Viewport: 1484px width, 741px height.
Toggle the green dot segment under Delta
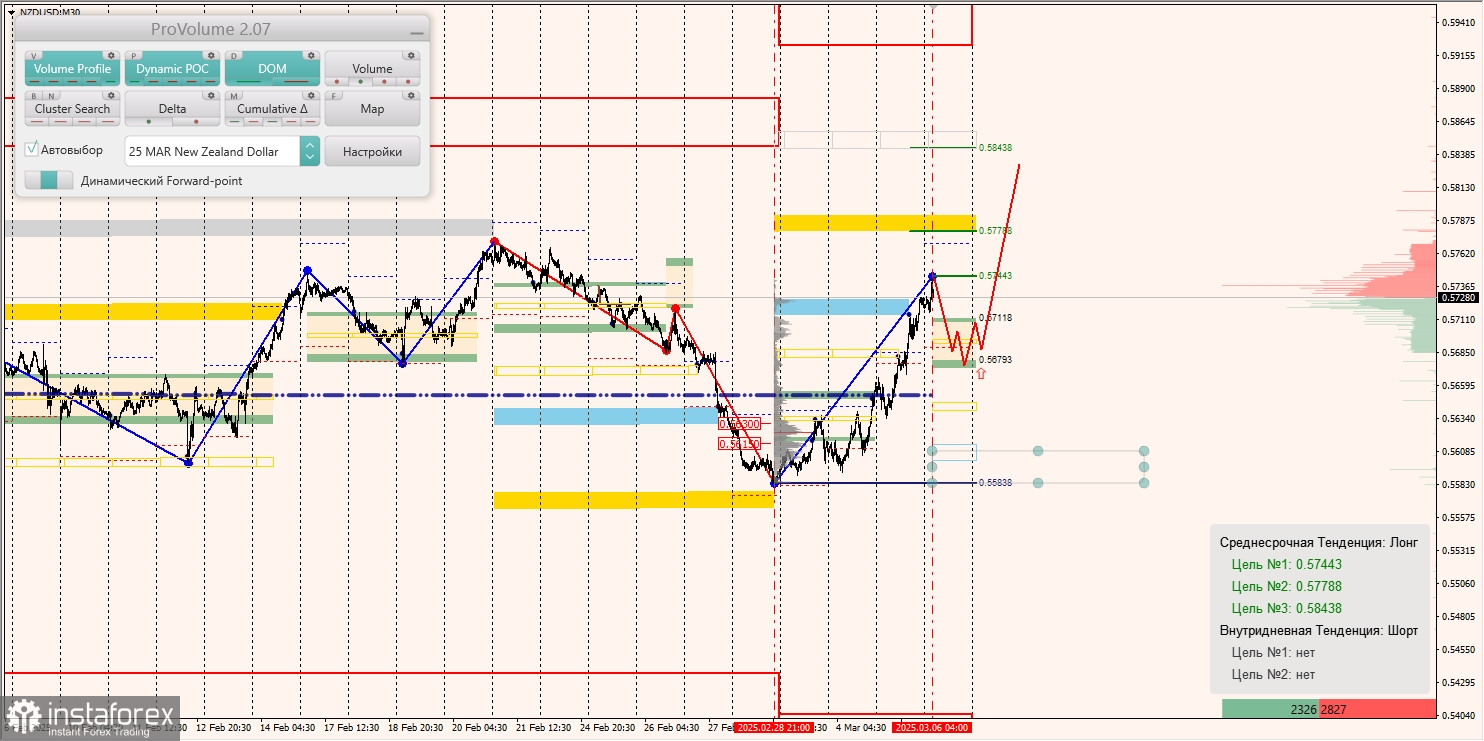pyautogui.click(x=149, y=122)
